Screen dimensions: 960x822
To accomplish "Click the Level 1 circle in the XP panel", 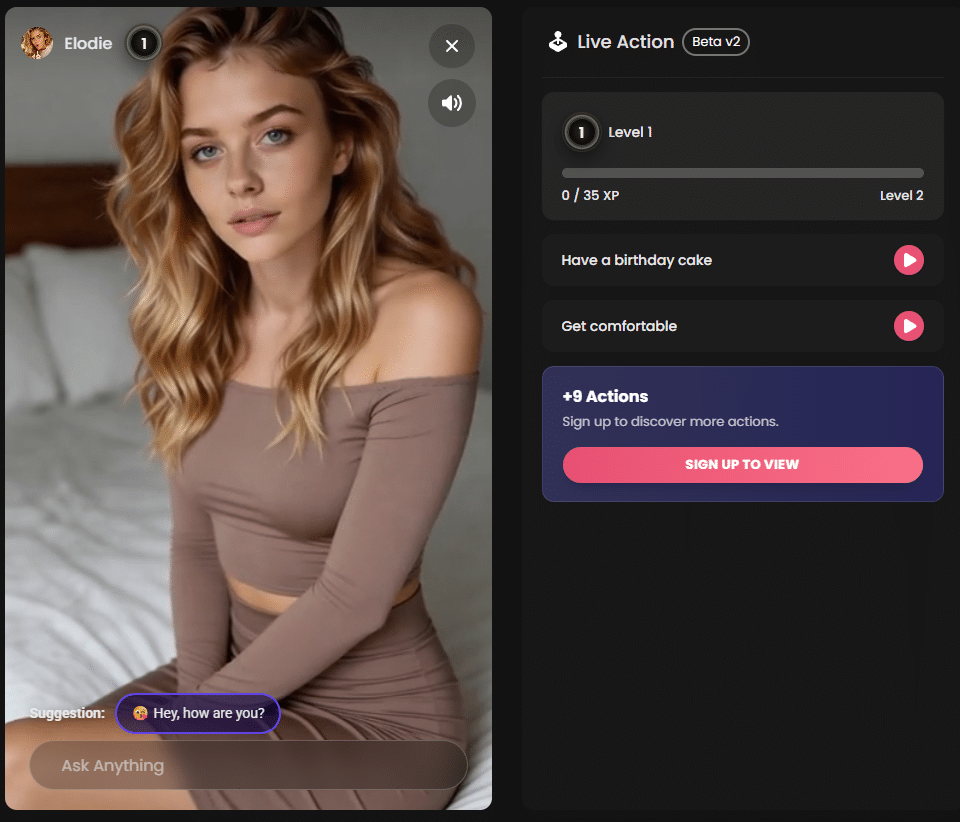I will [x=581, y=132].
